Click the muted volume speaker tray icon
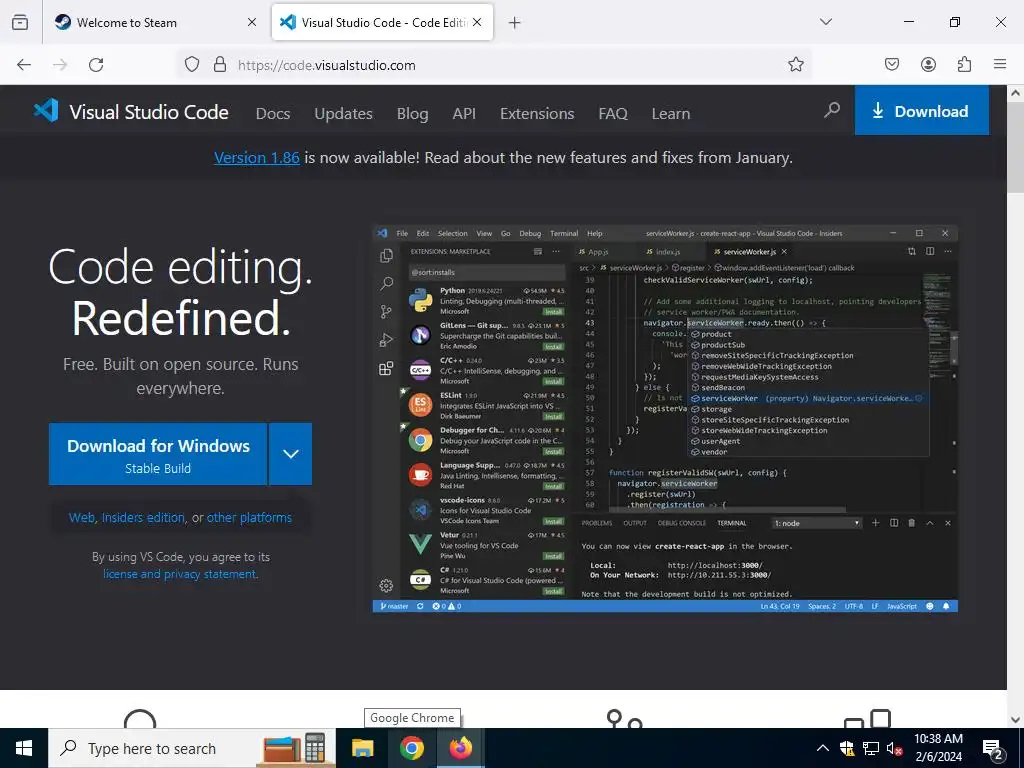 [894, 748]
